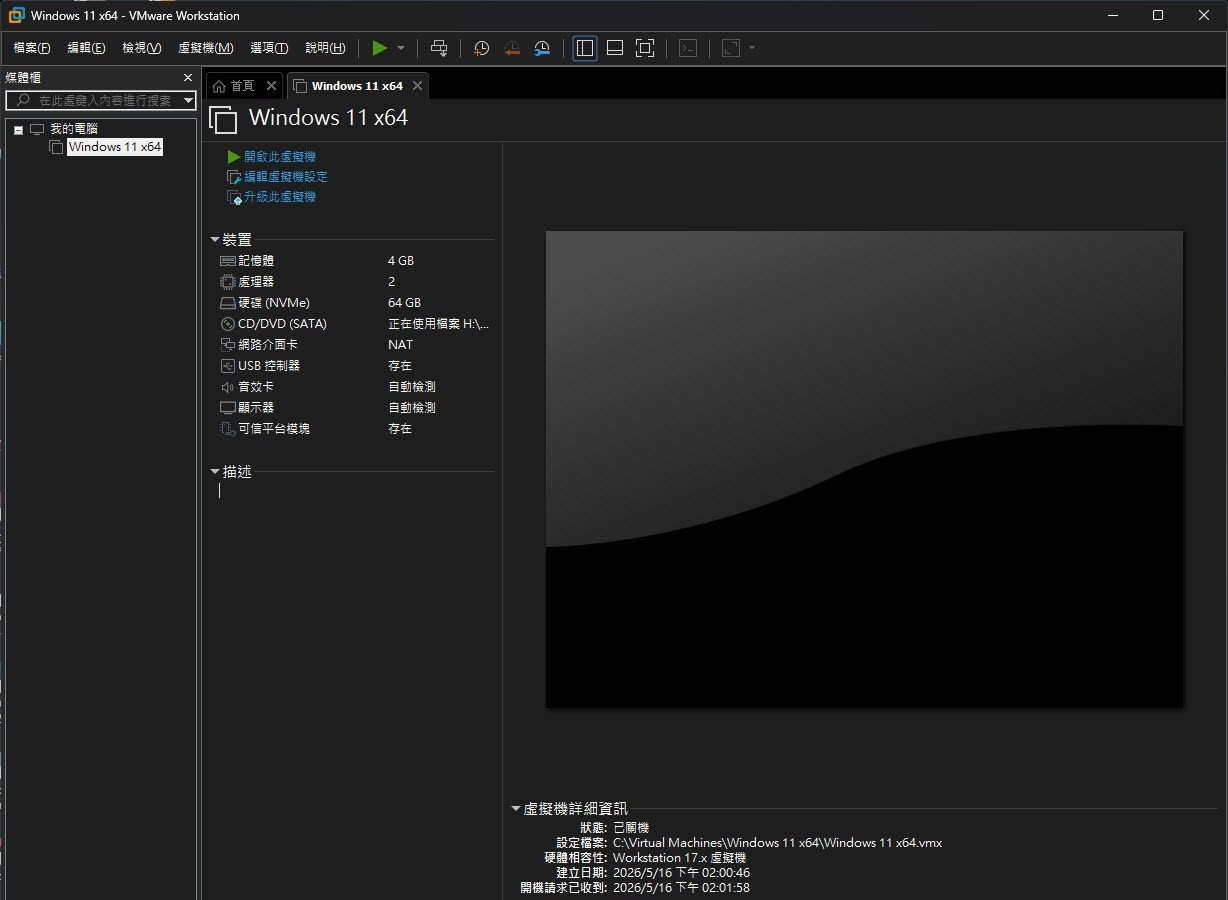This screenshot has width=1228, height=900.
Task: Click the virtual machine screen preview thumbnail
Action: coord(864,469)
